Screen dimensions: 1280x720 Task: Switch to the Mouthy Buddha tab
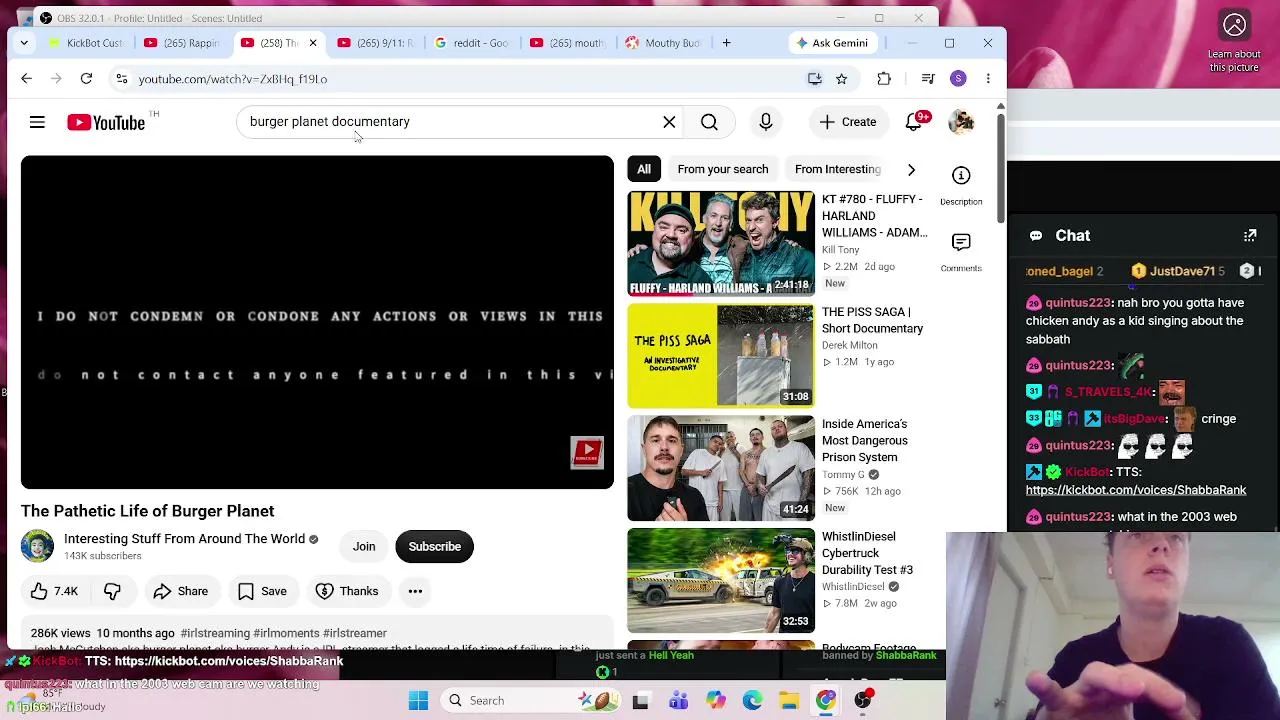665,43
